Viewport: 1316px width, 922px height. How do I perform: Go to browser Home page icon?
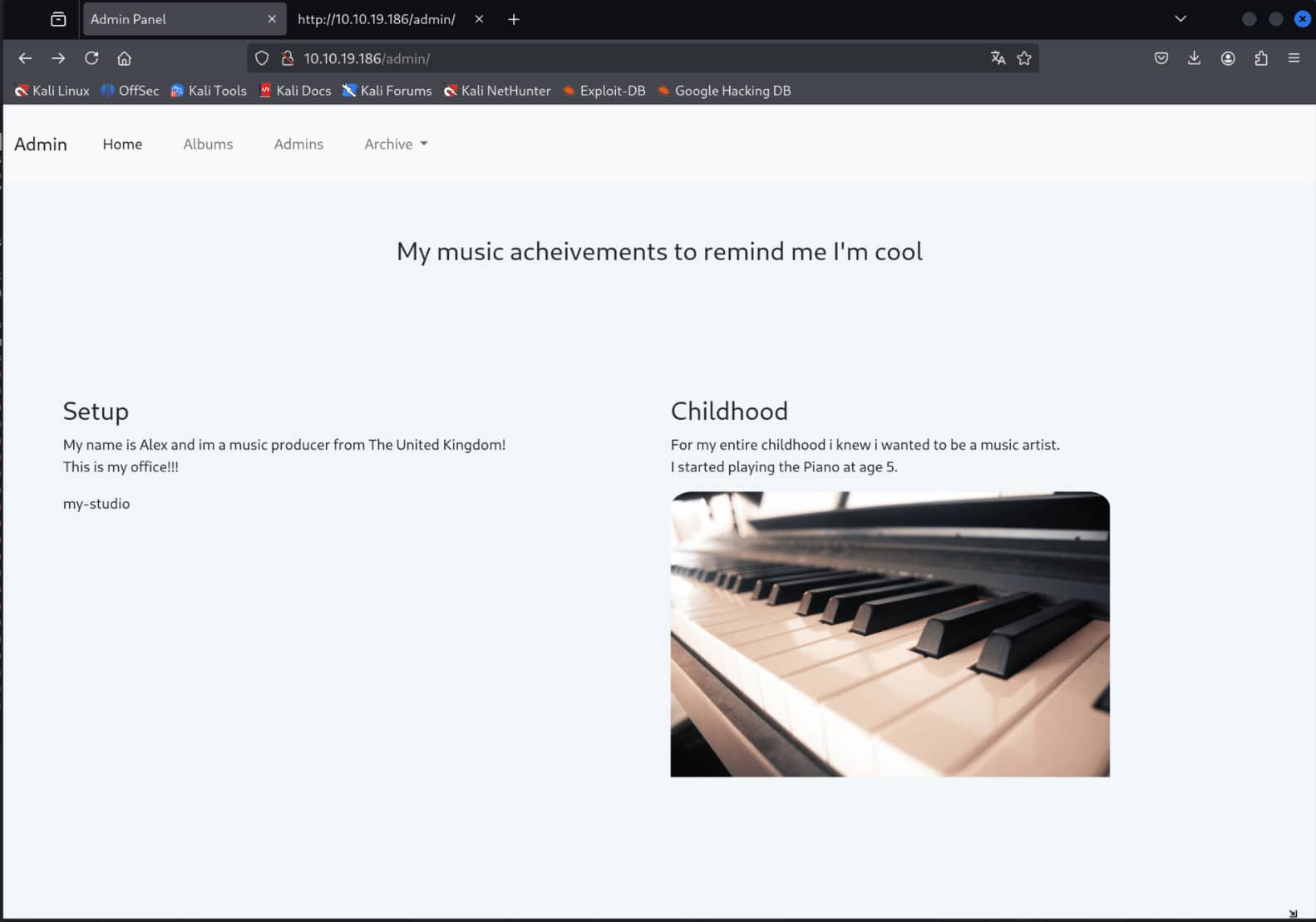pos(124,58)
